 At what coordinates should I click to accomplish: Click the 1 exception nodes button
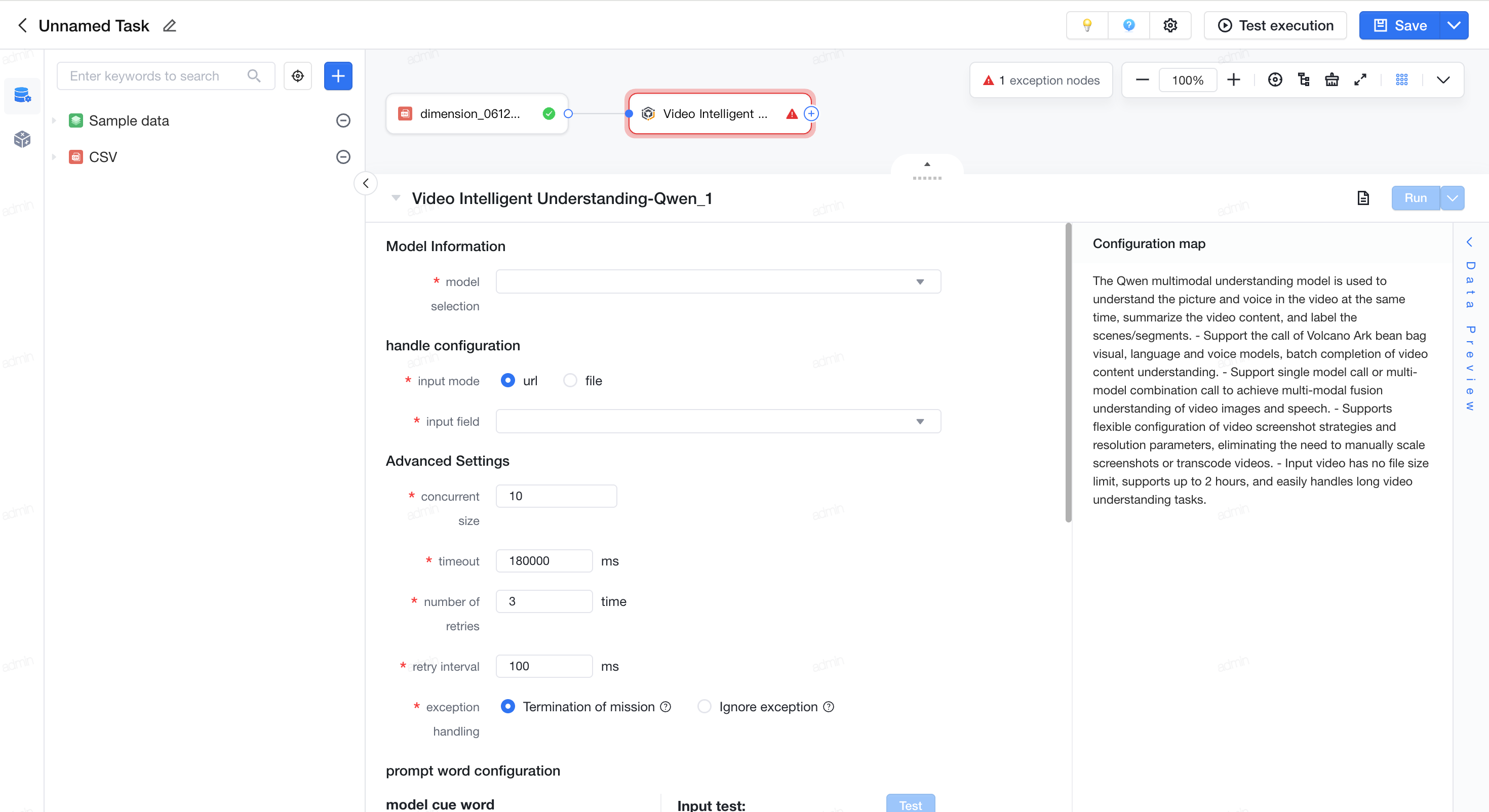tap(1041, 80)
